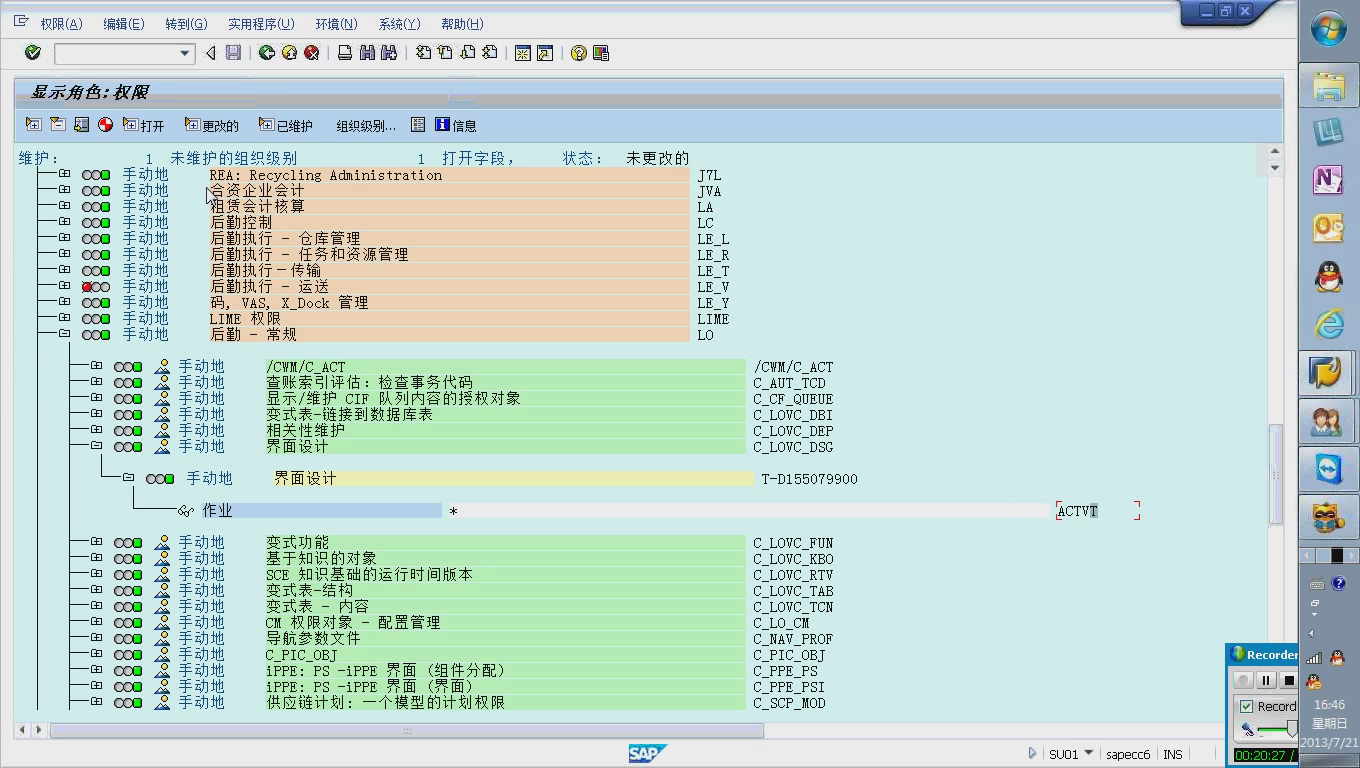The image size is (1360, 768).
Task: Click the legend list icon beside 信息
Action: tap(418, 125)
